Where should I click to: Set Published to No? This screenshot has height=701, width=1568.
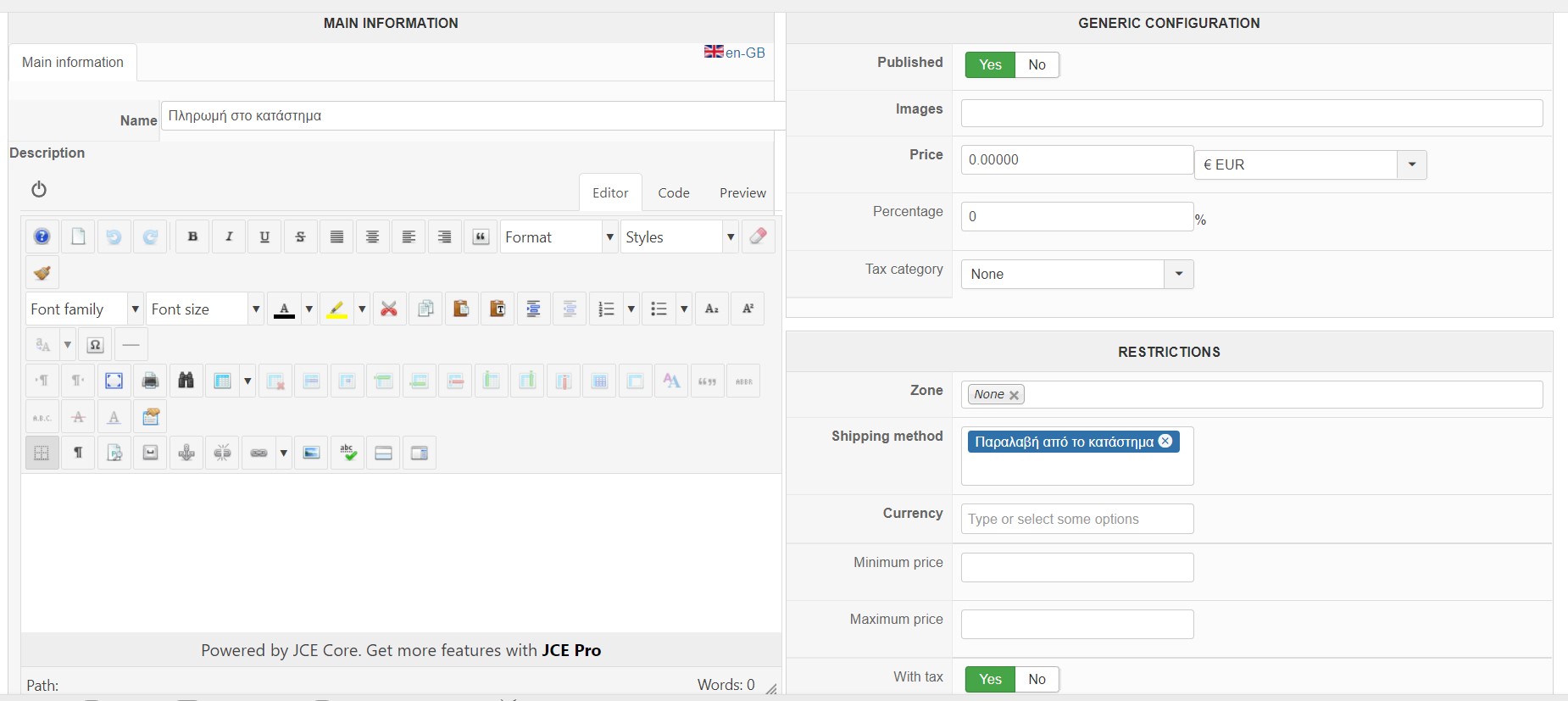pyautogui.click(x=1037, y=65)
